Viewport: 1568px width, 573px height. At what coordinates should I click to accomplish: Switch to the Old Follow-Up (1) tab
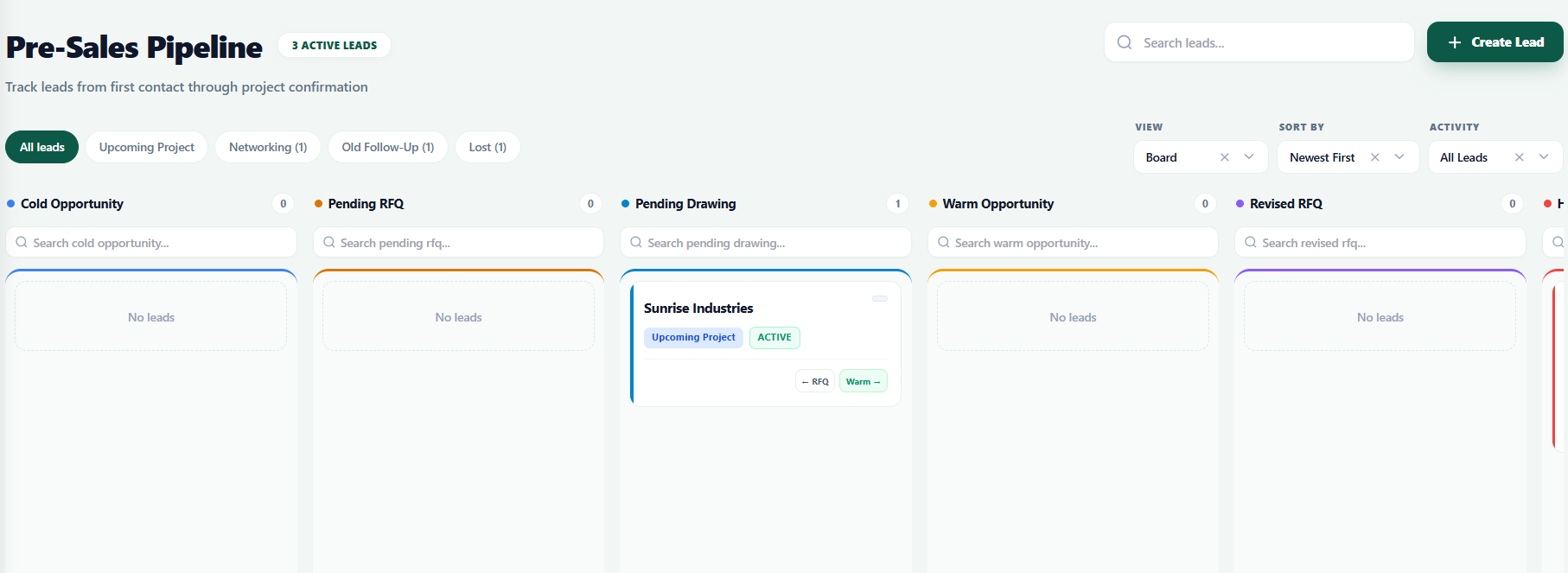tap(388, 147)
